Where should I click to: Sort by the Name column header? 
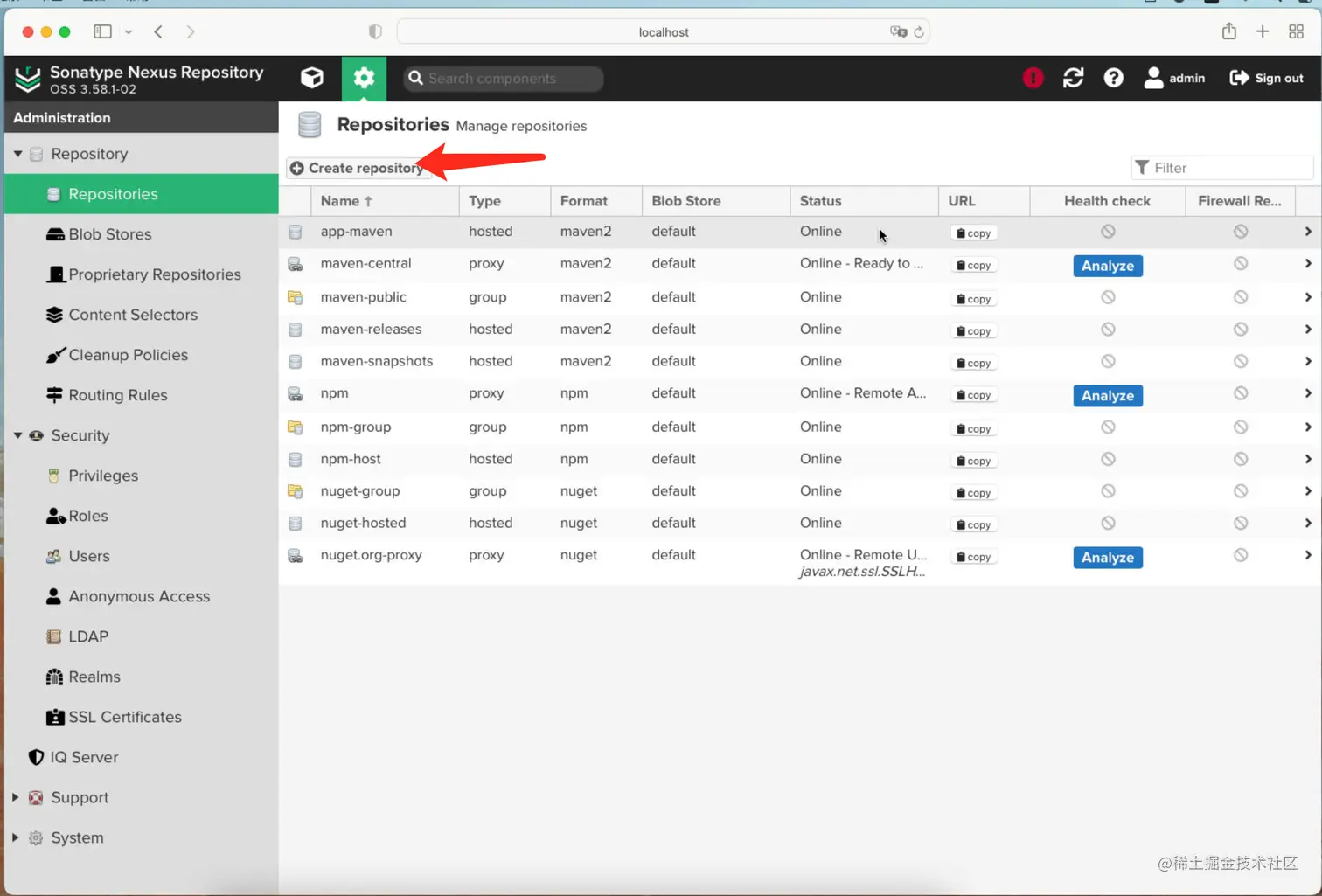[385, 201]
